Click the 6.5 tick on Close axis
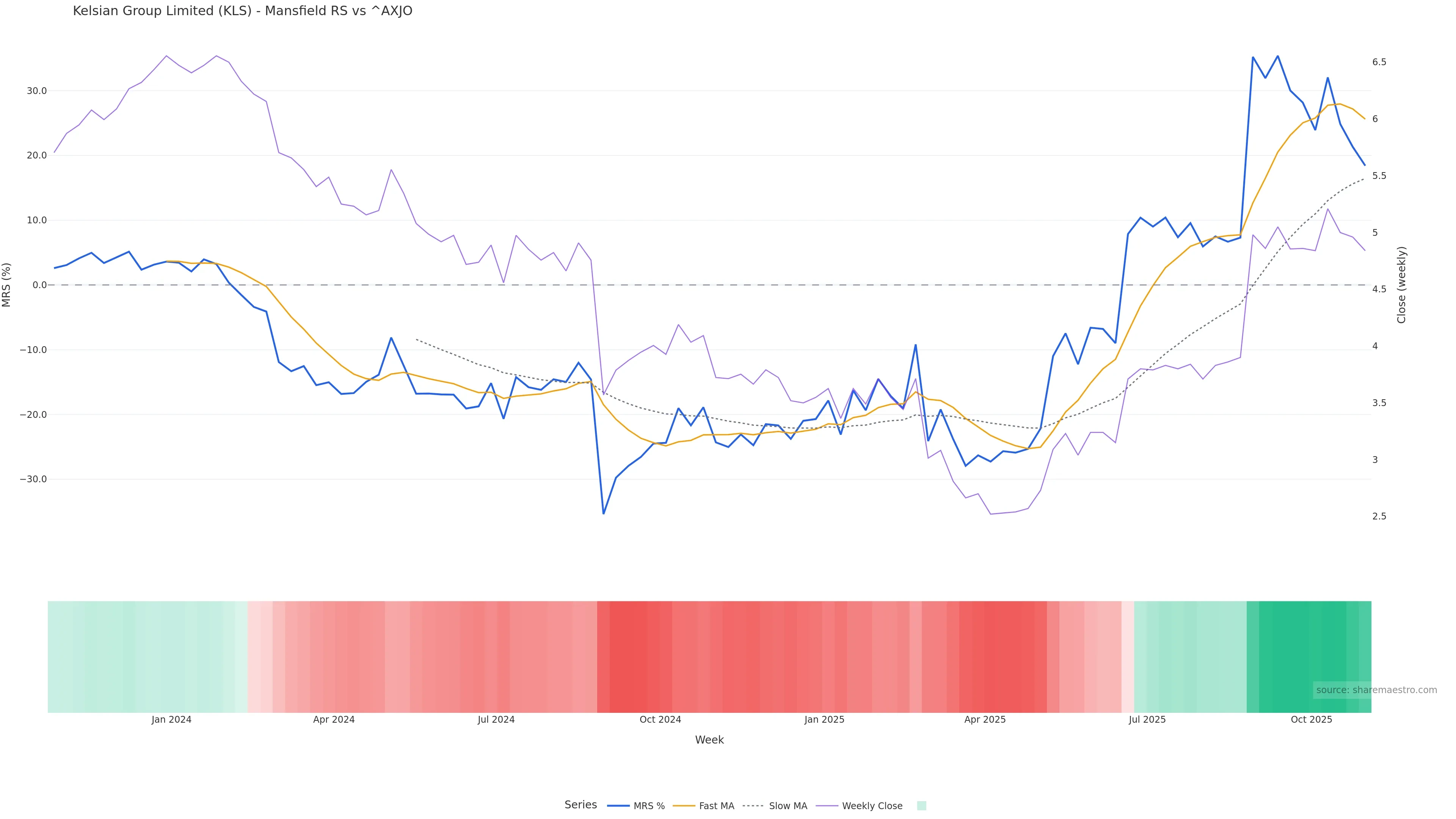Image resolution: width=1456 pixels, height=819 pixels. coord(1379,62)
